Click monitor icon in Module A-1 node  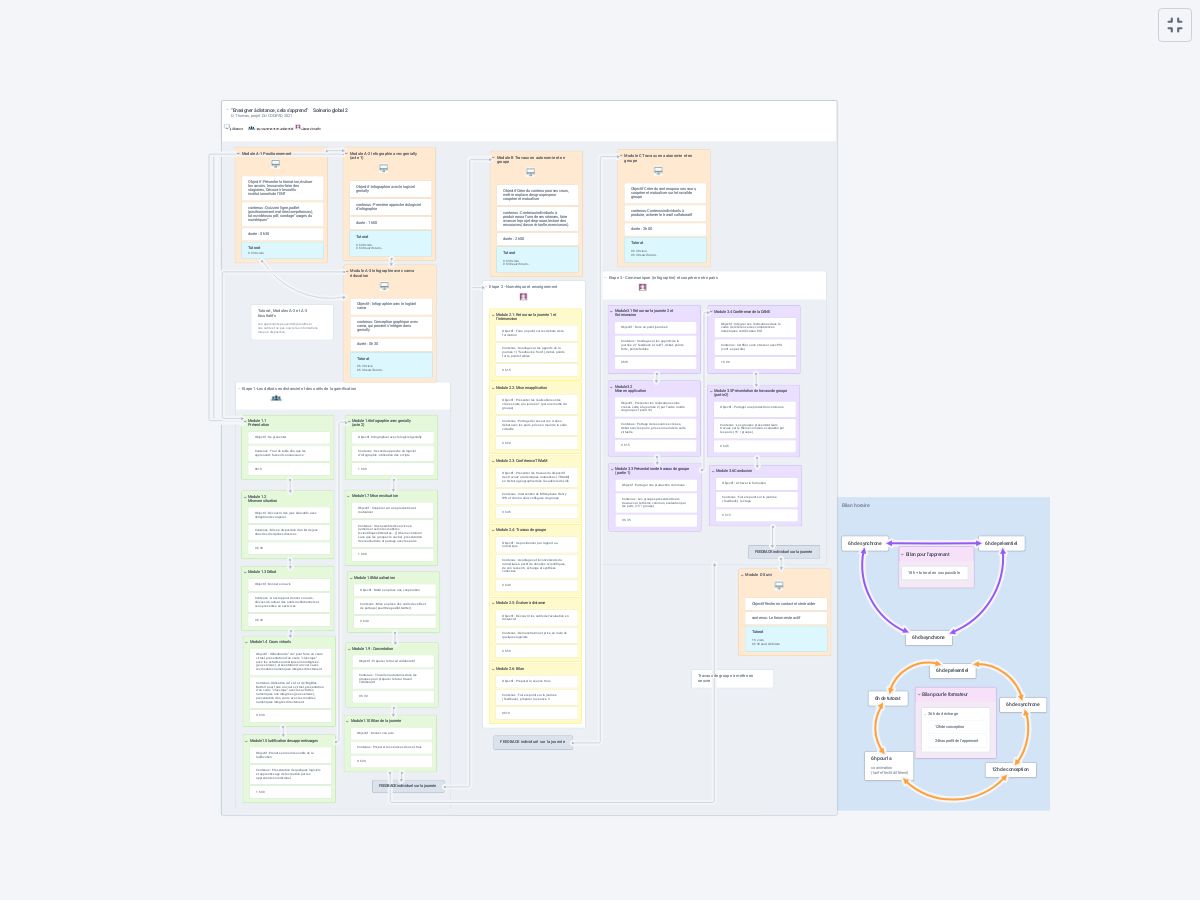275,164
